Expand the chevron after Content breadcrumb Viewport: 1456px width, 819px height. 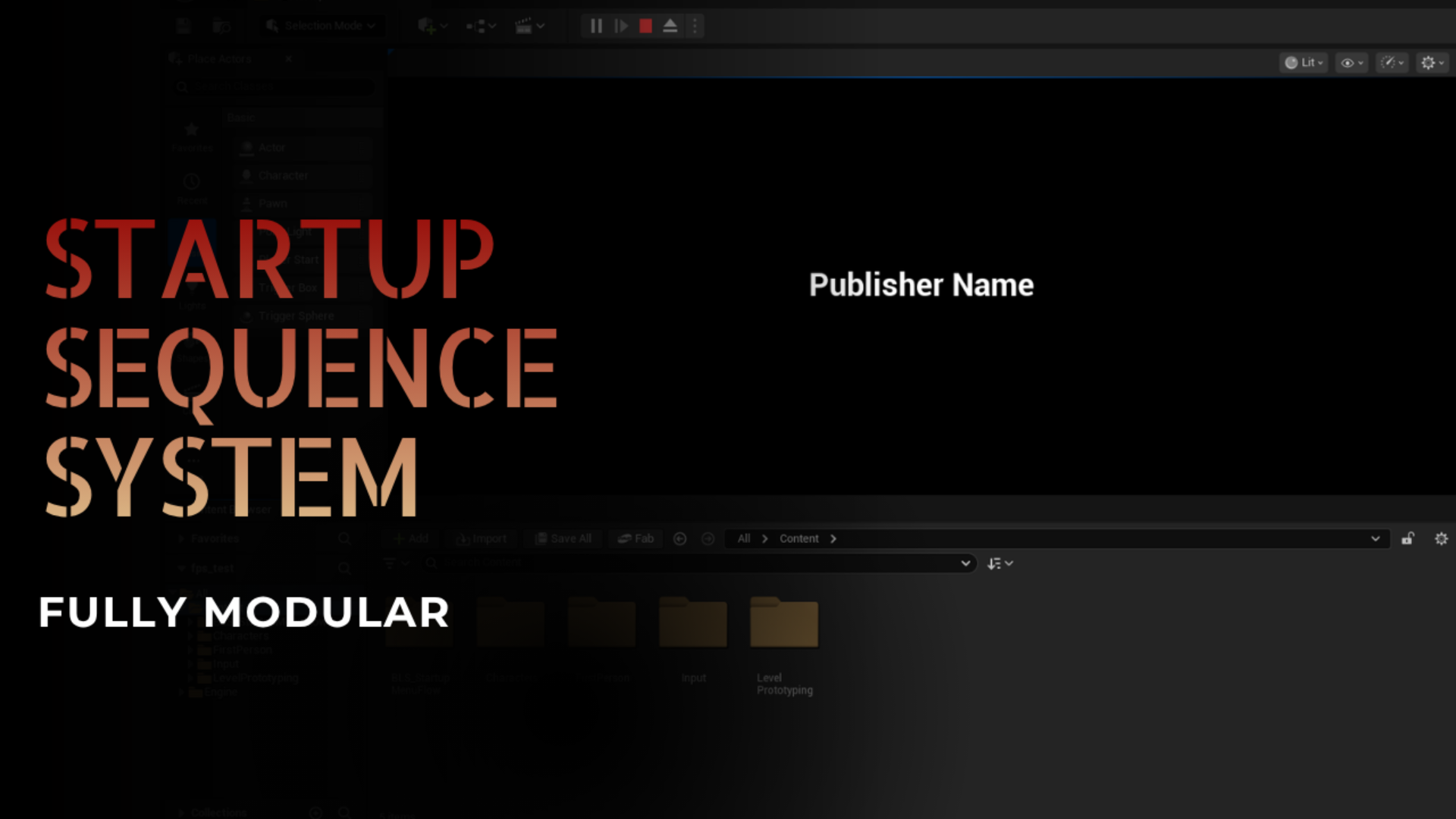click(833, 538)
